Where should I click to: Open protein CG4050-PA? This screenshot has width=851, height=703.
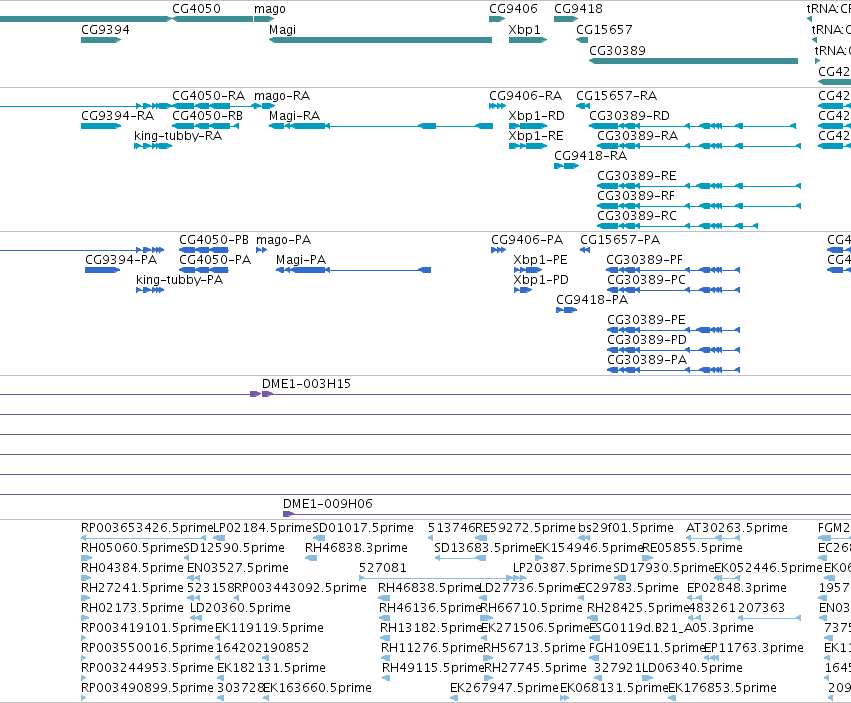(215, 260)
